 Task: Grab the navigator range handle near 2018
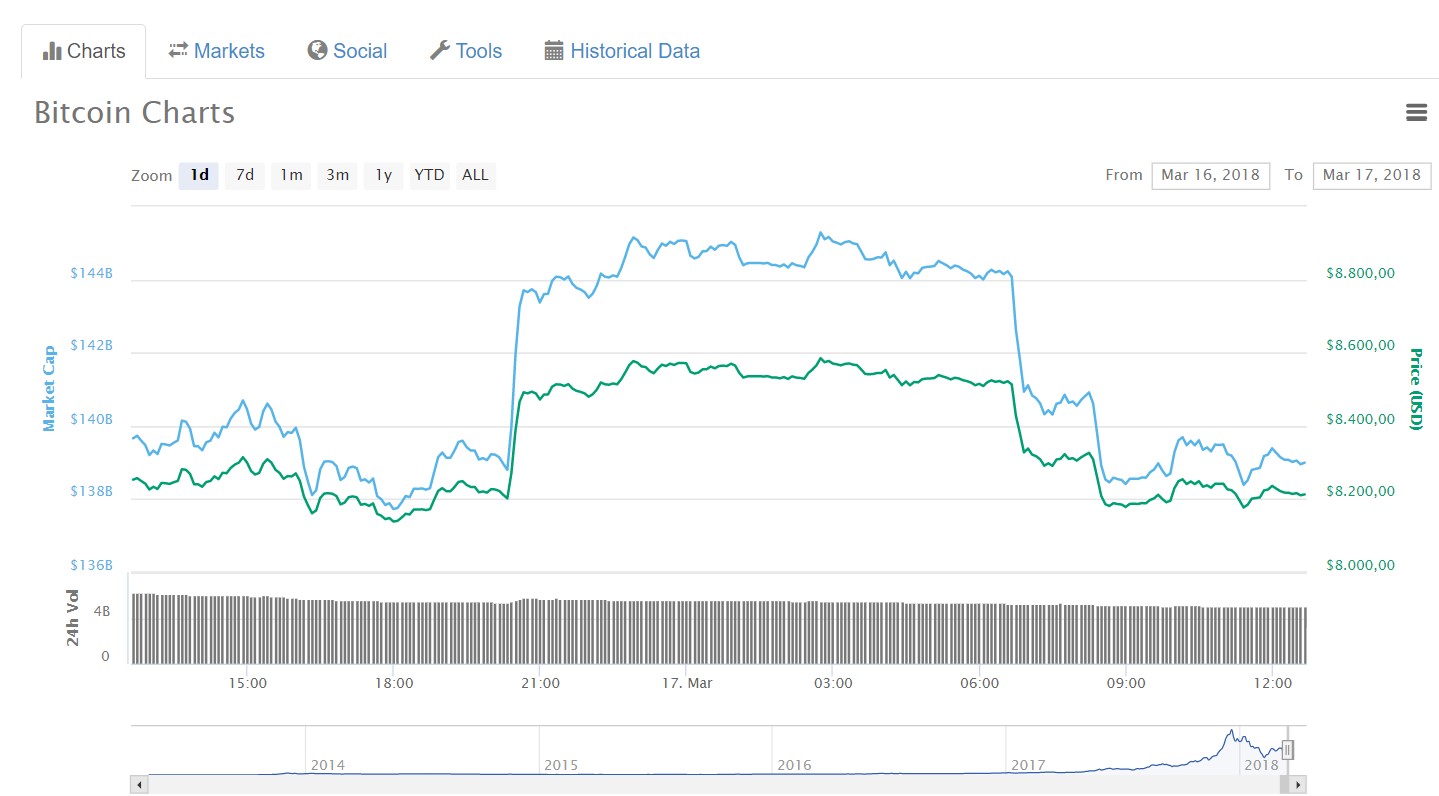coord(1288,750)
